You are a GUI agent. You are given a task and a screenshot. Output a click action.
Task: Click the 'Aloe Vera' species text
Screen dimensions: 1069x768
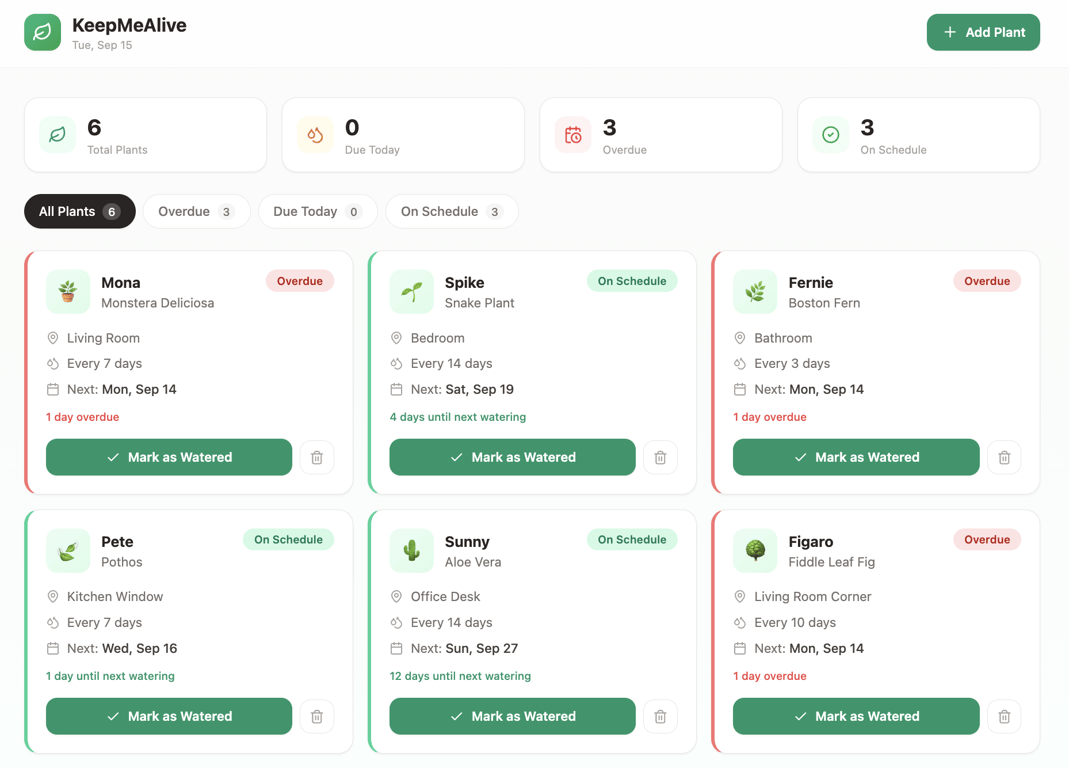(473, 562)
